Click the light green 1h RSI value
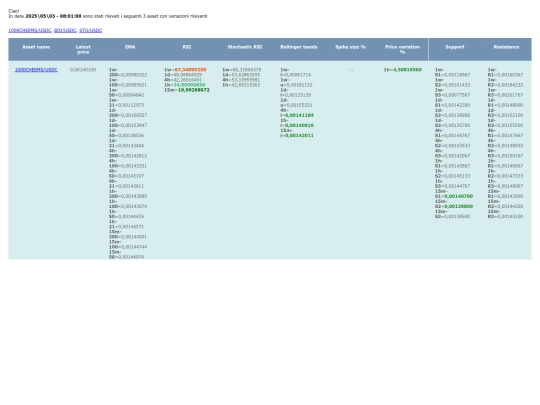540x405 pixels. pyautogui.click(x=189, y=85)
